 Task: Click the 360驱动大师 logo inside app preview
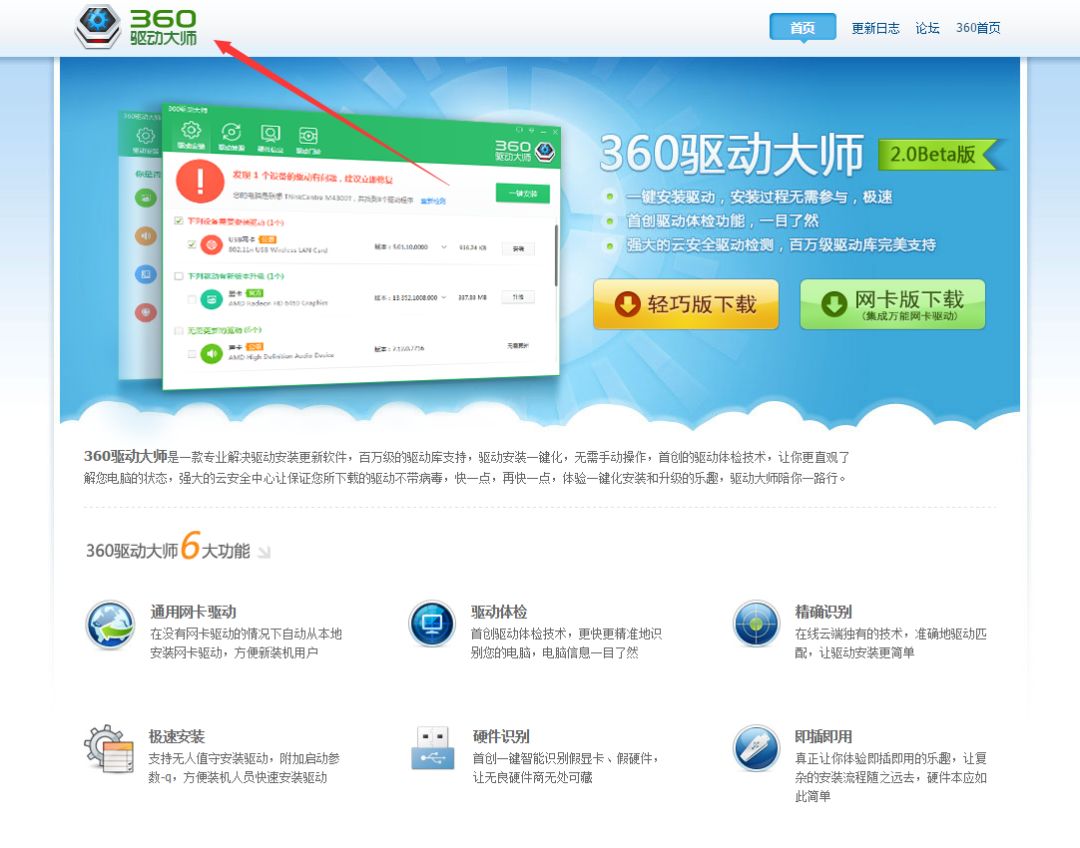tap(525, 151)
